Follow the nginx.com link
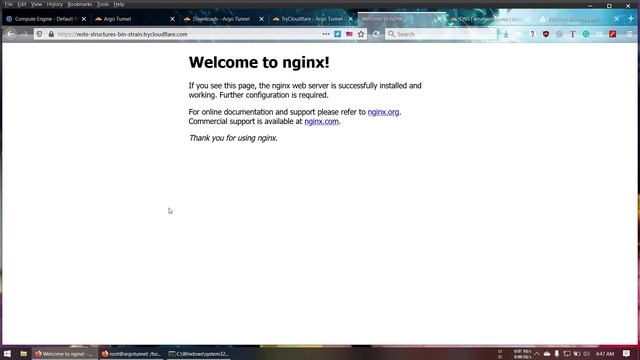Image resolution: width=640 pixels, height=360 pixels. [x=321, y=121]
